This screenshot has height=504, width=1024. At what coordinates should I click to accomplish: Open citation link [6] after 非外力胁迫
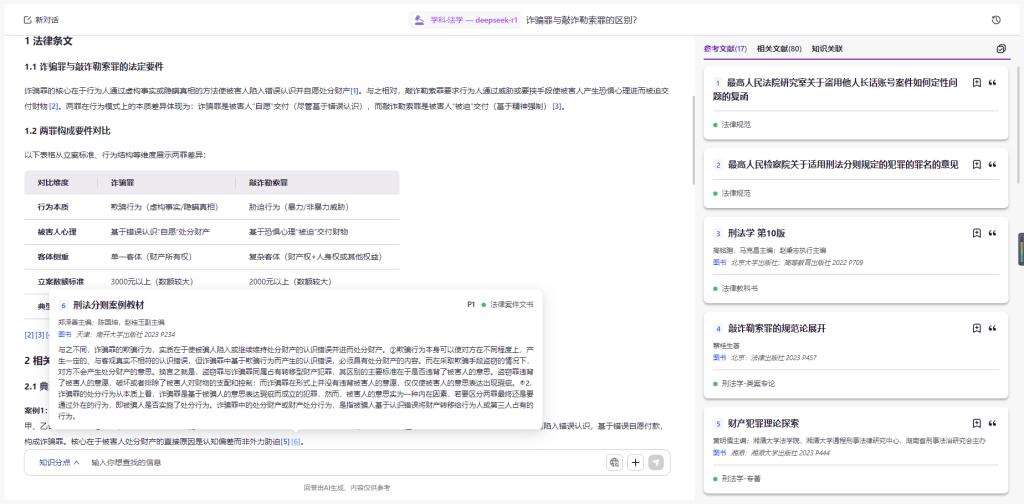pos(296,442)
